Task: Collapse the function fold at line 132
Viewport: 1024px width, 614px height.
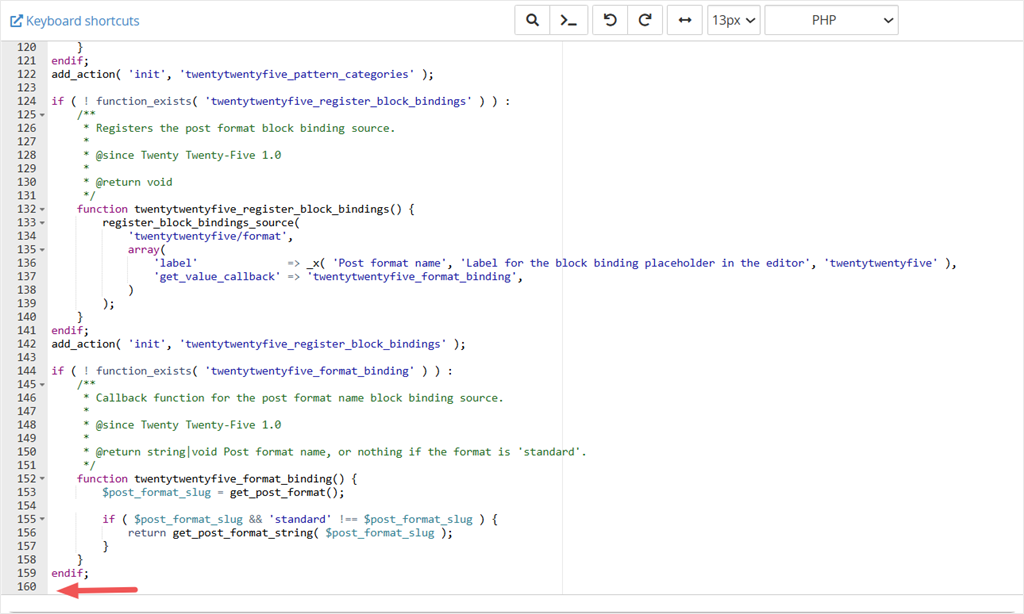Action: (x=42, y=210)
